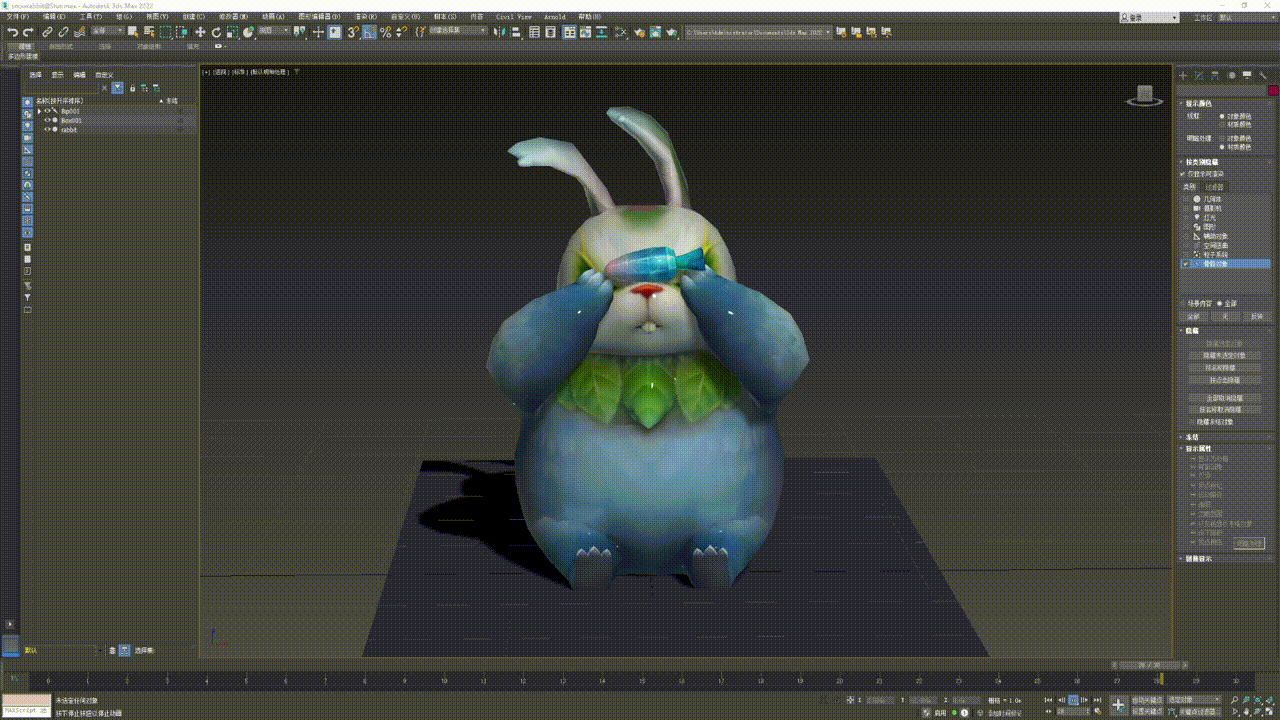Click the object color swatch

click(1273, 90)
